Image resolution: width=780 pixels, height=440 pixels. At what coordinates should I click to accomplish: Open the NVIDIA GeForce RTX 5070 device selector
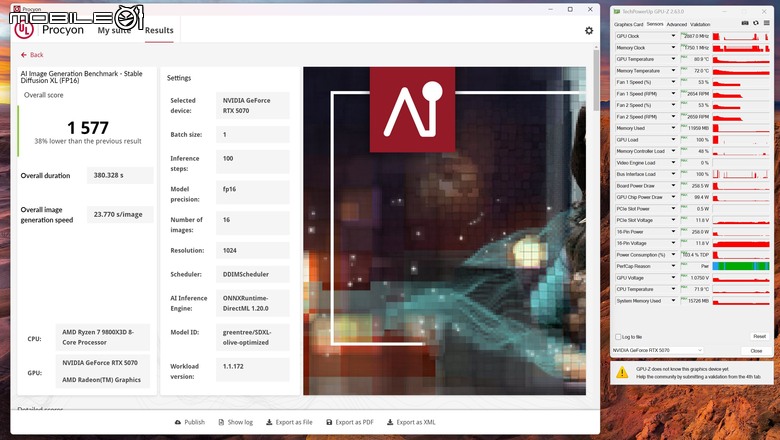point(658,351)
